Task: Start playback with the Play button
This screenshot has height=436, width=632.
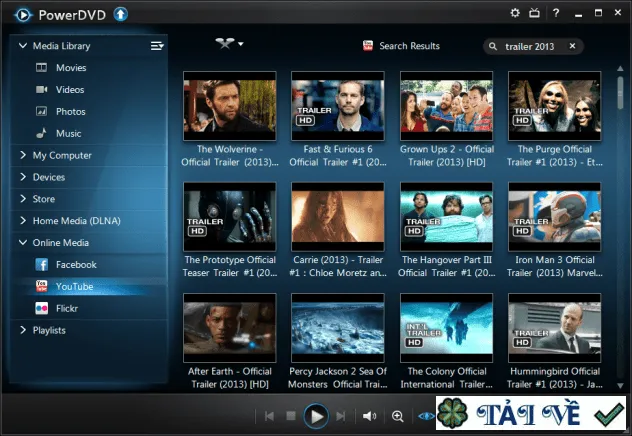Action: pyautogui.click(x=316, y=416)
